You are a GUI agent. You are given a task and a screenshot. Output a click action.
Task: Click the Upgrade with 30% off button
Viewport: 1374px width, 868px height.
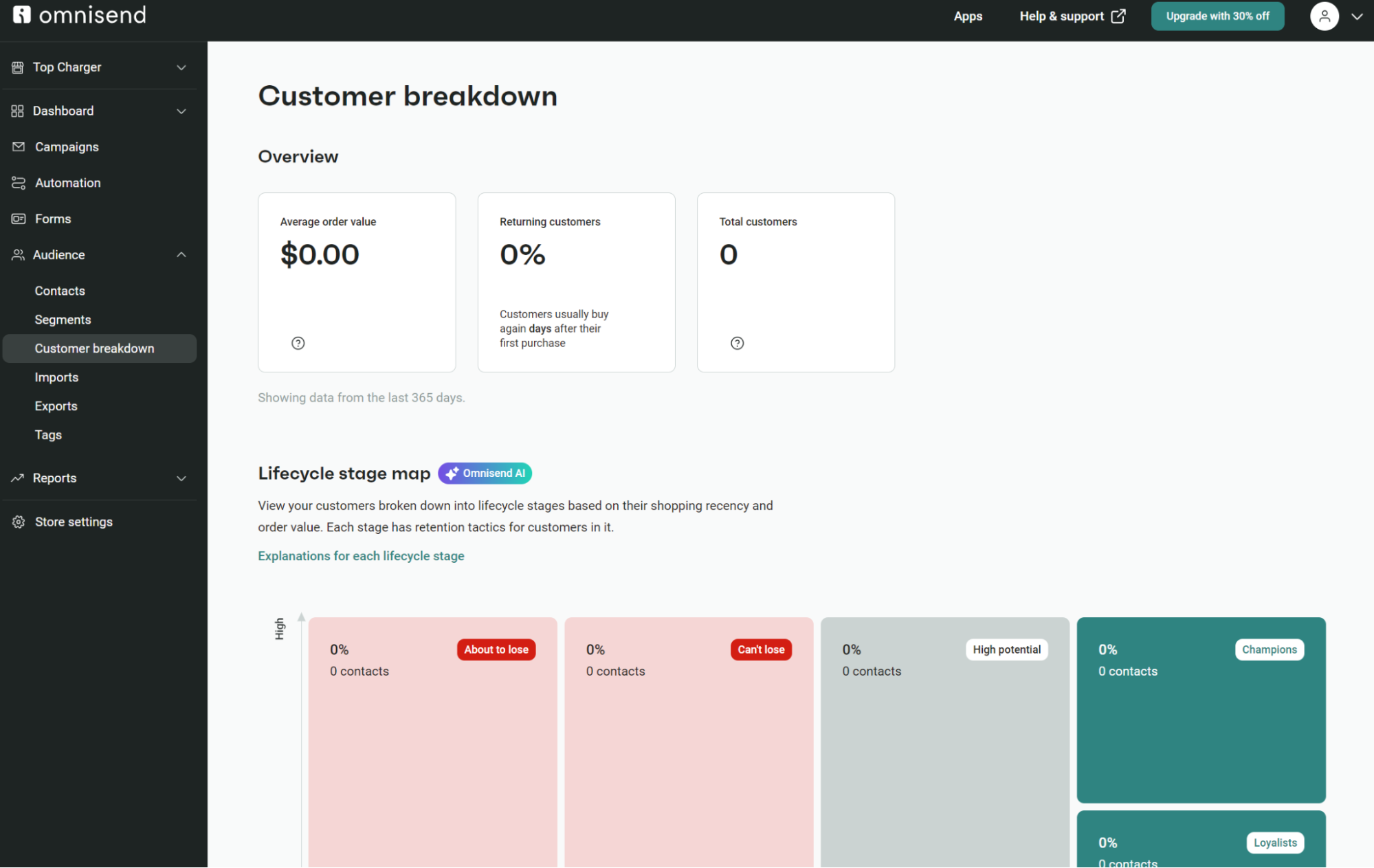point(1217,16)
